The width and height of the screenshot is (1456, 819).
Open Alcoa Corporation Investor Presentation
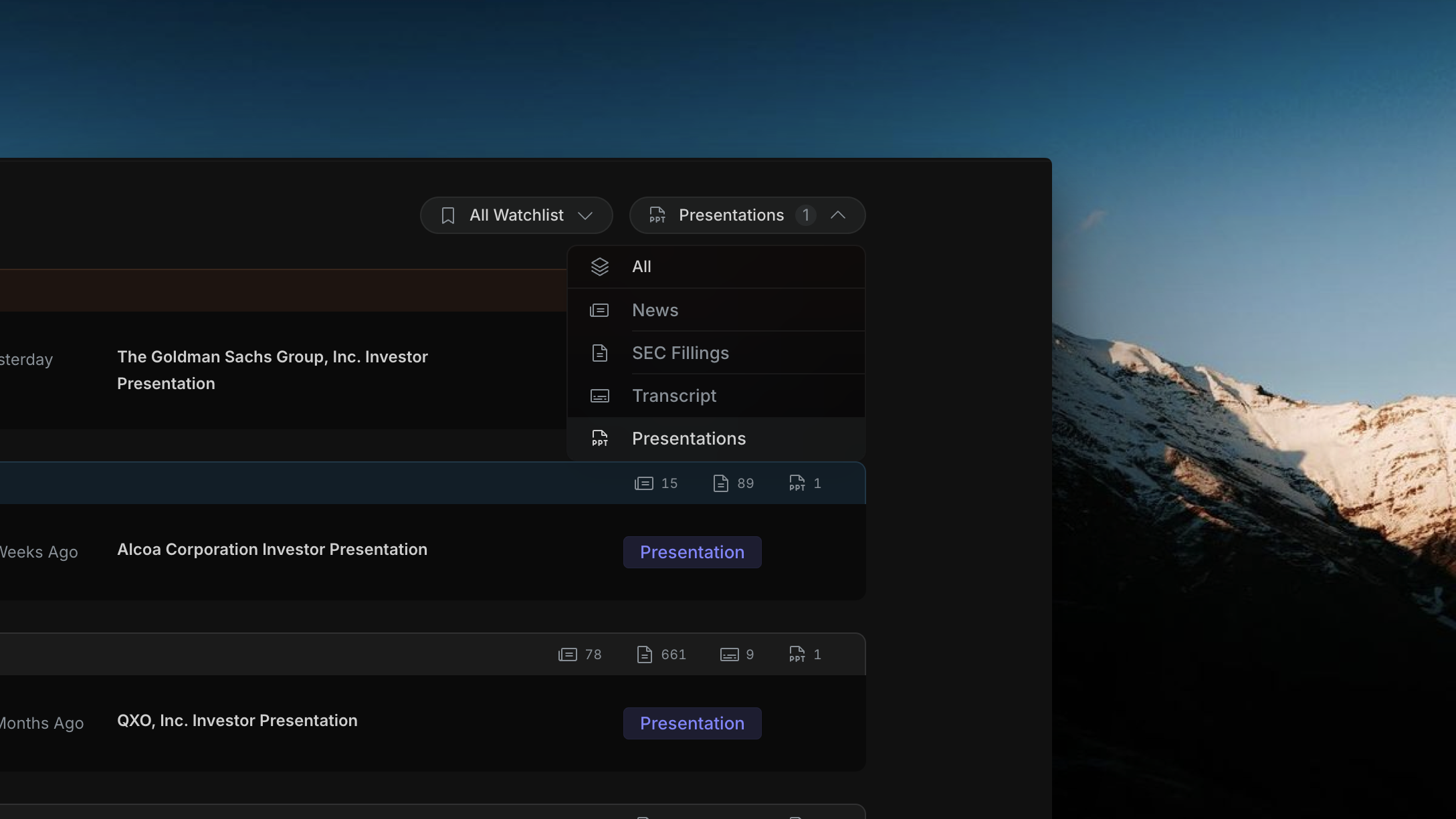click(272, 550)
